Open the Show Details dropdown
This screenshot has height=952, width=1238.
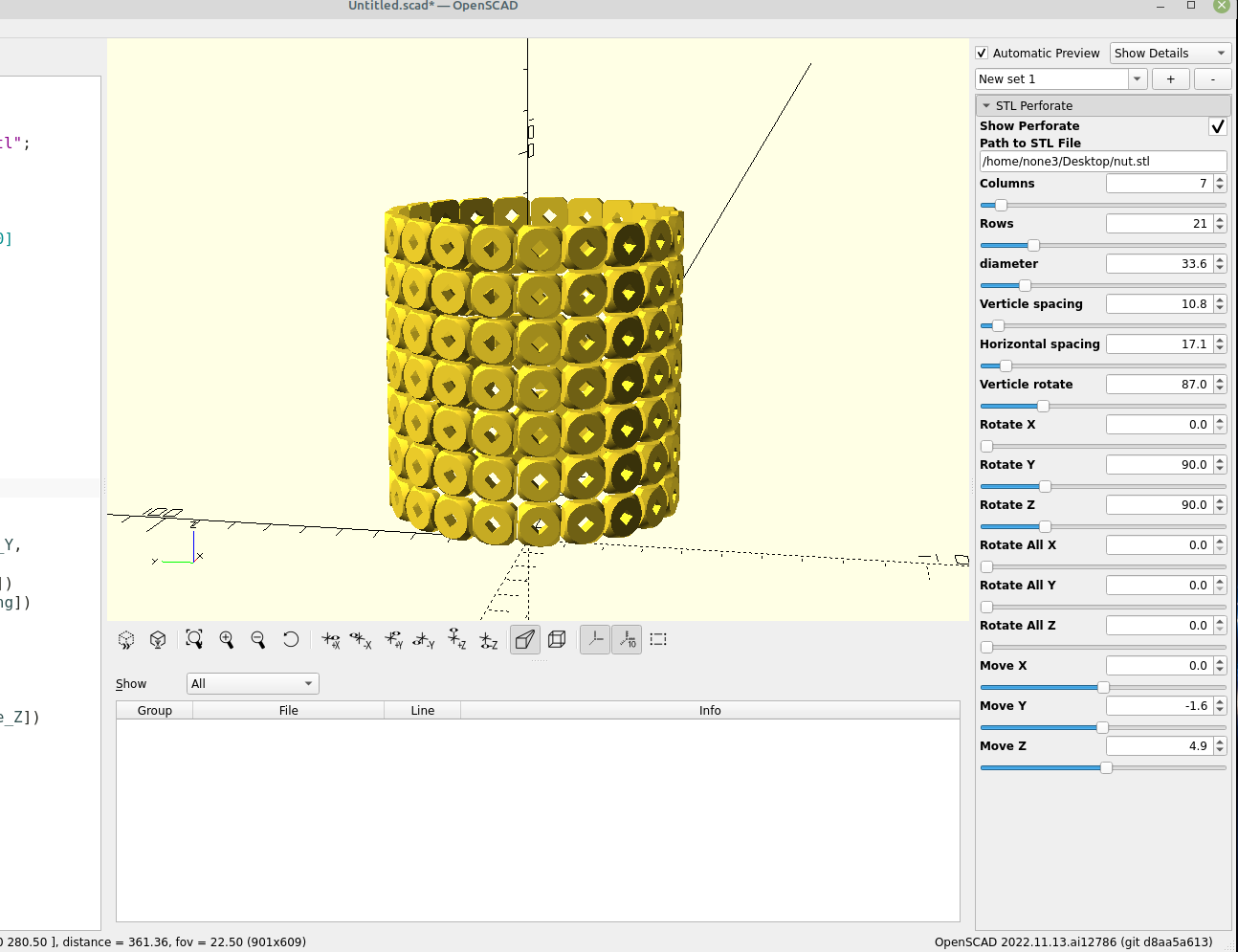click(x=1169, y=53)
